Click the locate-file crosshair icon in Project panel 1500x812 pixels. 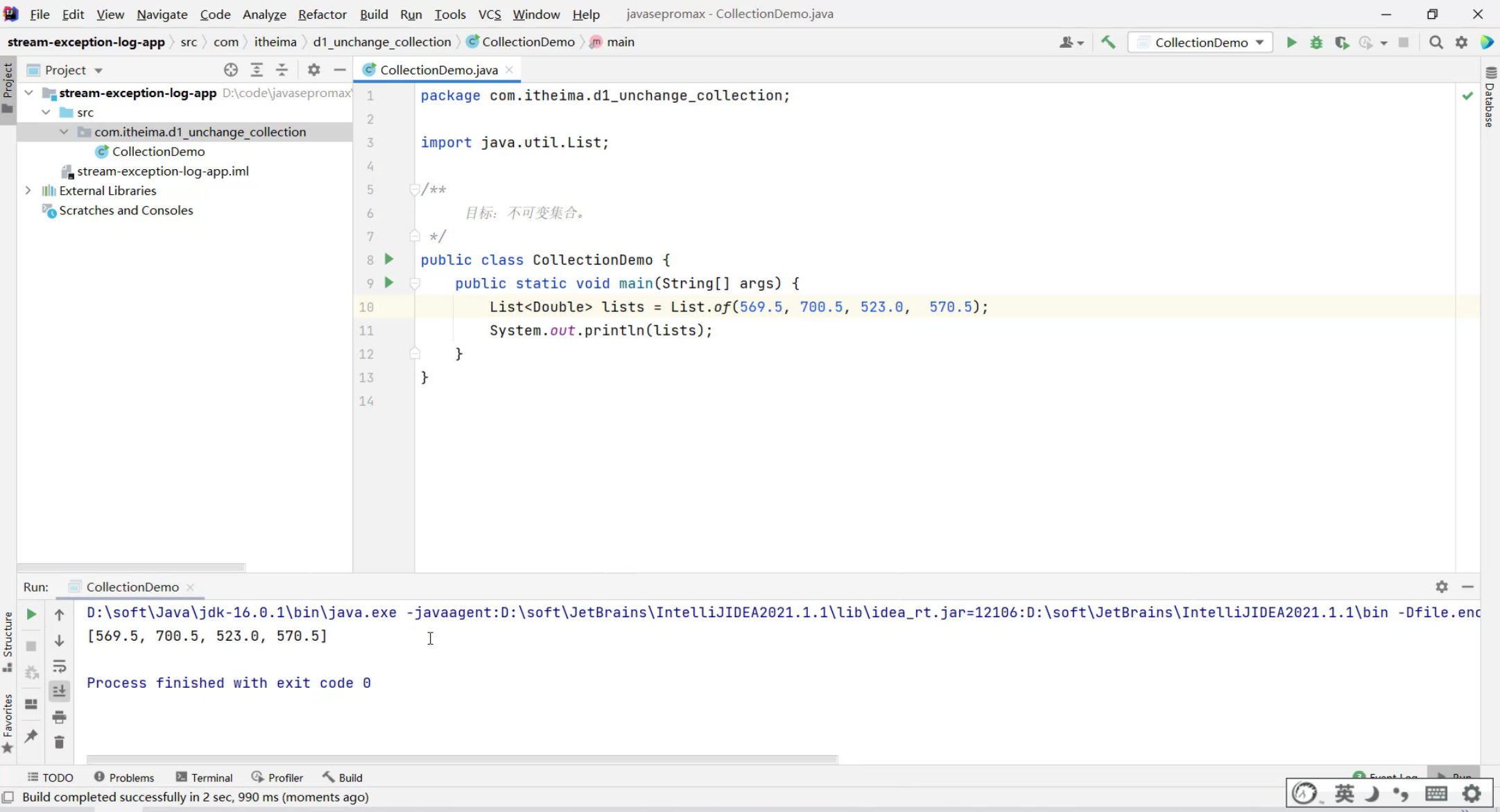coord(231,70)
